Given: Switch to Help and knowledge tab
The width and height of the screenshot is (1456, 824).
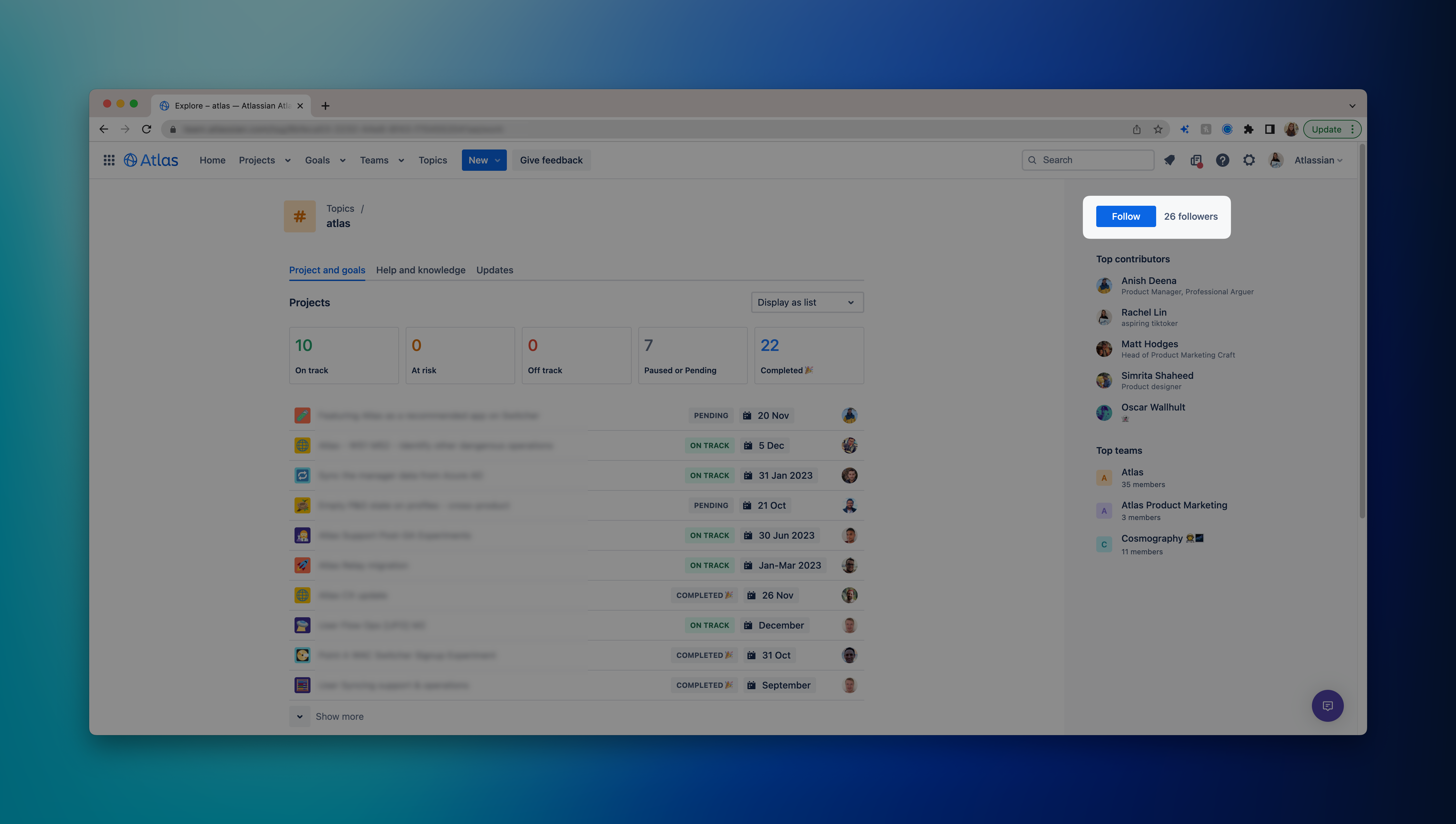Looking at the screenshot, I should [421, 270].
